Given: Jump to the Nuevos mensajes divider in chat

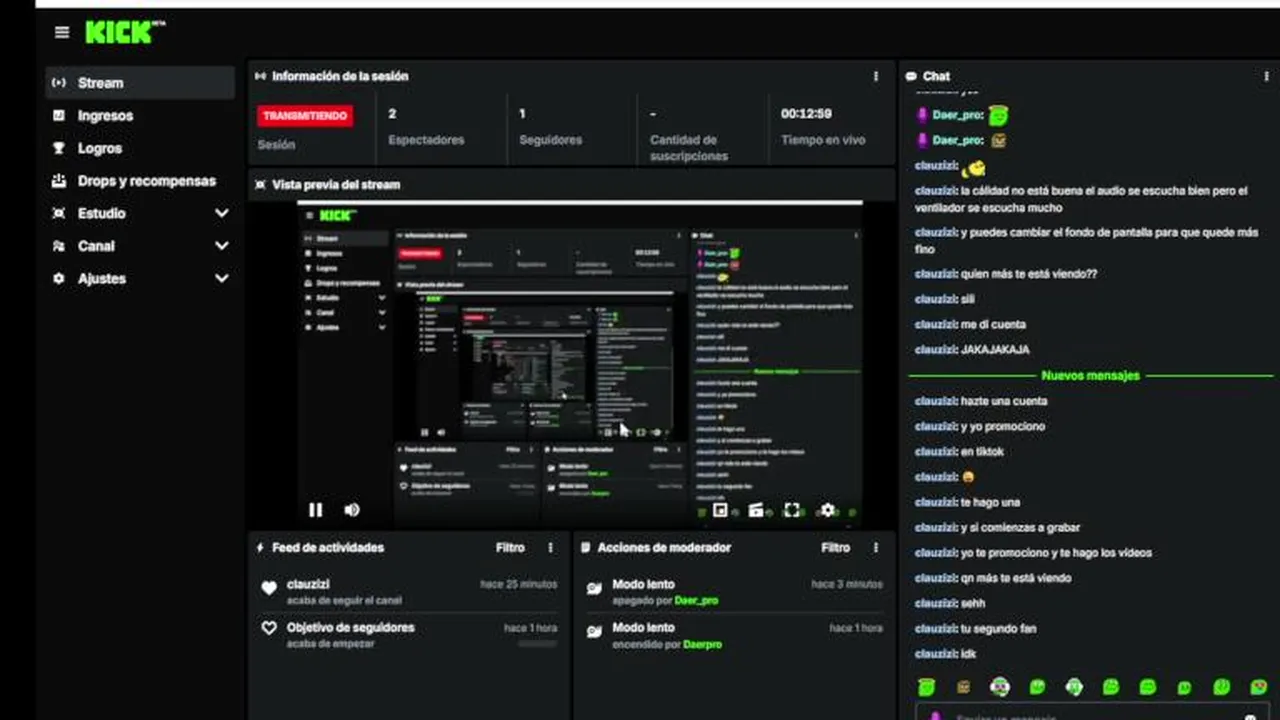Looking at the screenshot, I should click(x=1091, y=376).
